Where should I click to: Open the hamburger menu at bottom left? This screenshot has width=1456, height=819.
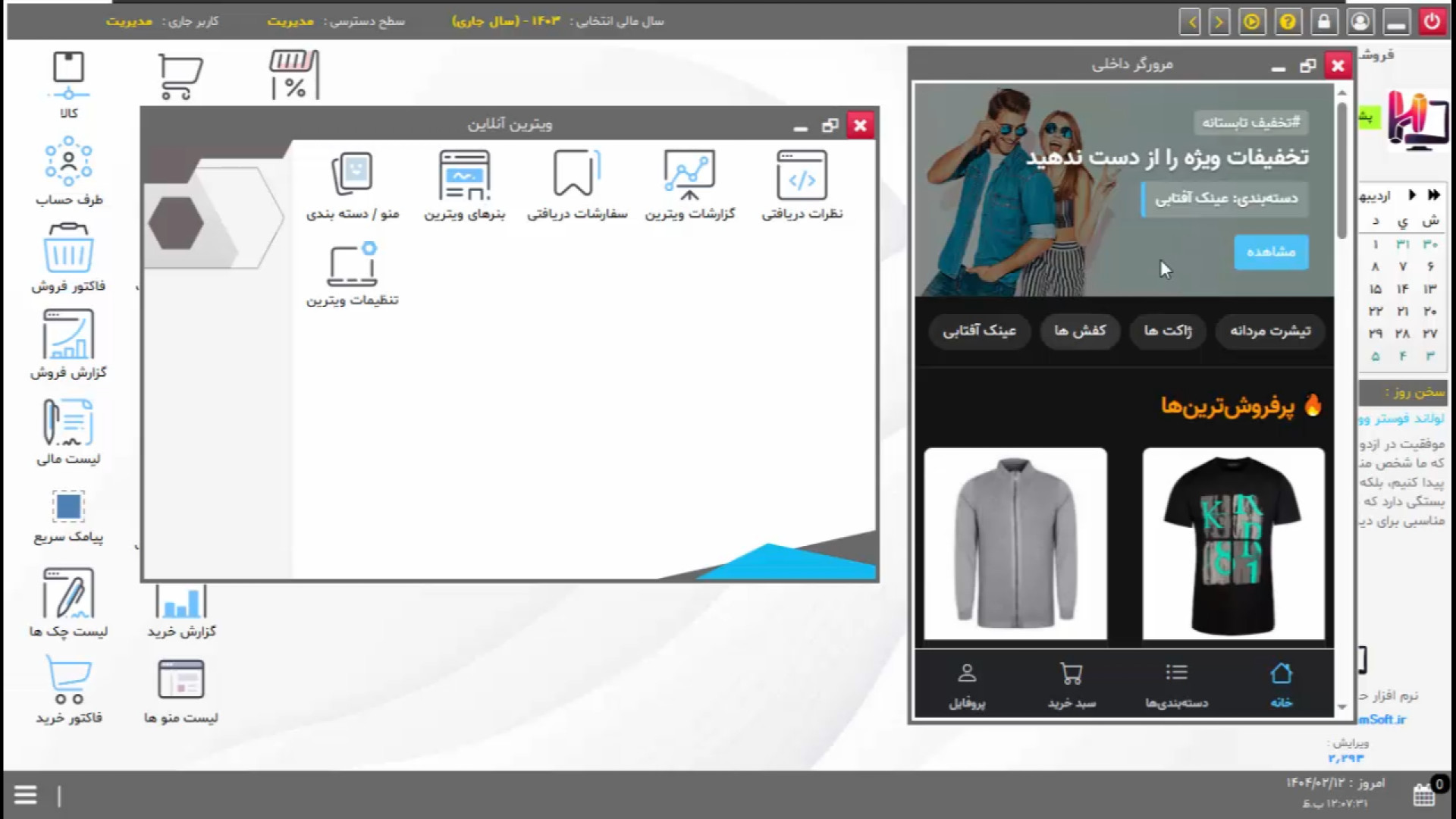(x=25, y=795)
